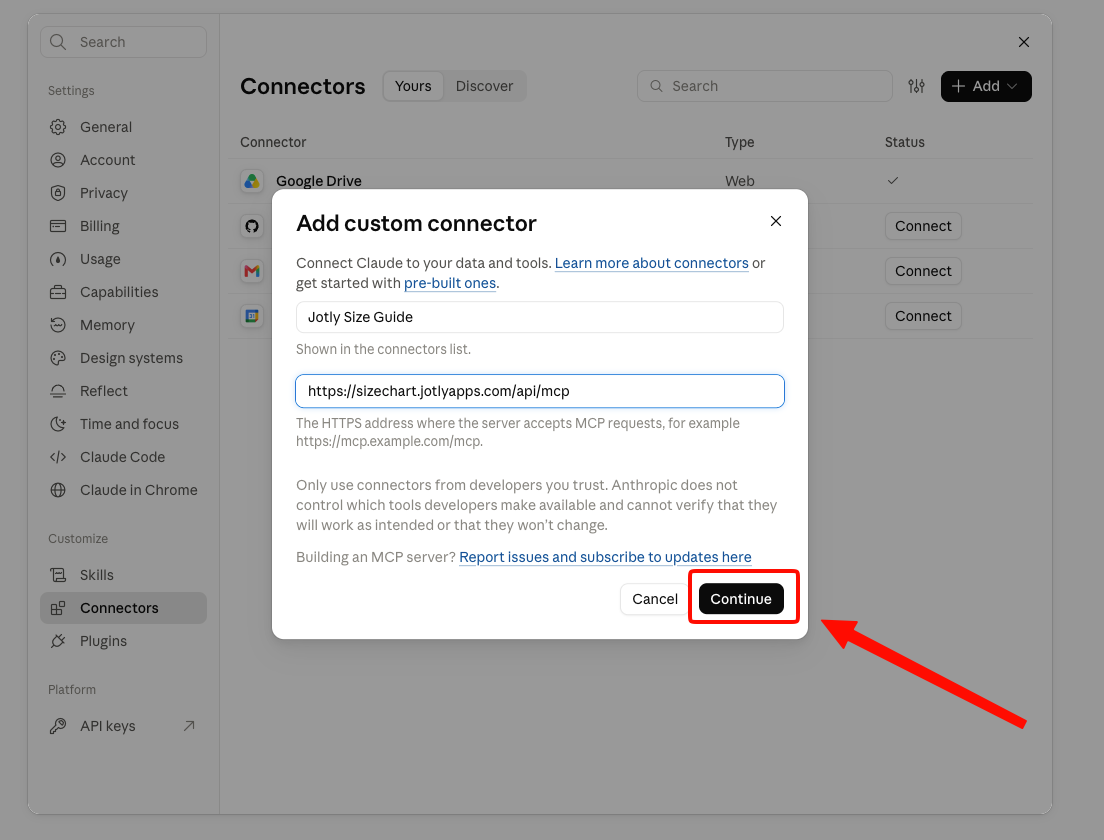This screenshot has width=1104, height=840.
Task: Click the Connectors grid icon in the sidebar
Action: tap(58, 608)
